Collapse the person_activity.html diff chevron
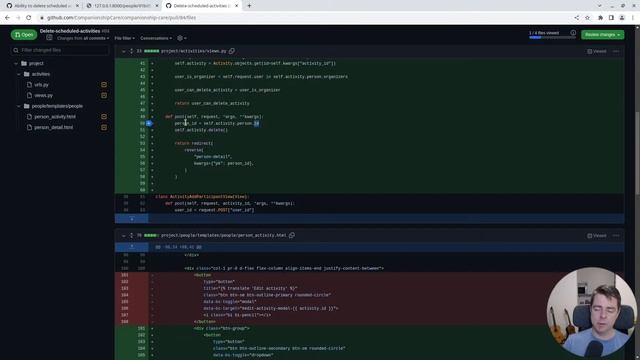 tap(124, 236)
